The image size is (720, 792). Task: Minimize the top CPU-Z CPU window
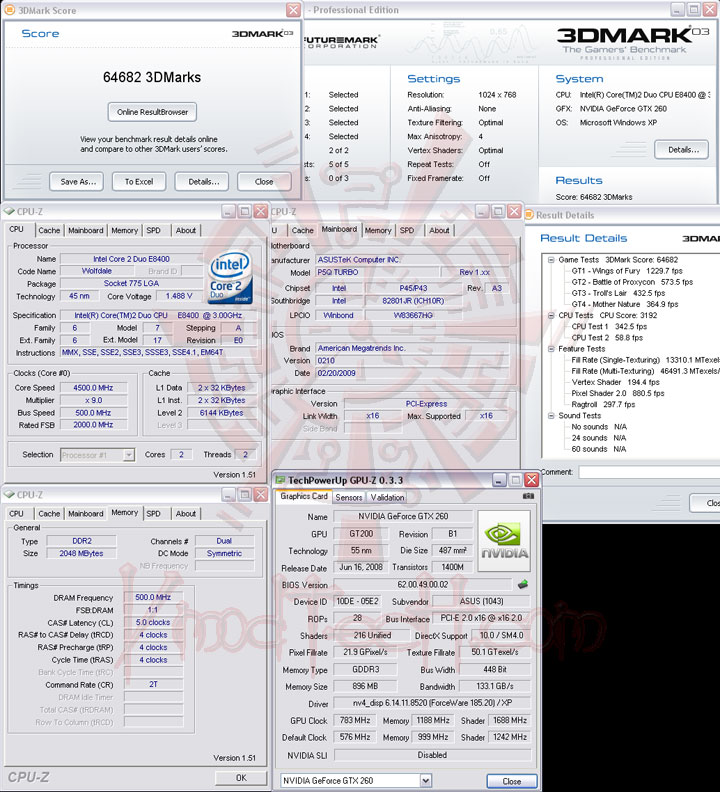[228, 211]
